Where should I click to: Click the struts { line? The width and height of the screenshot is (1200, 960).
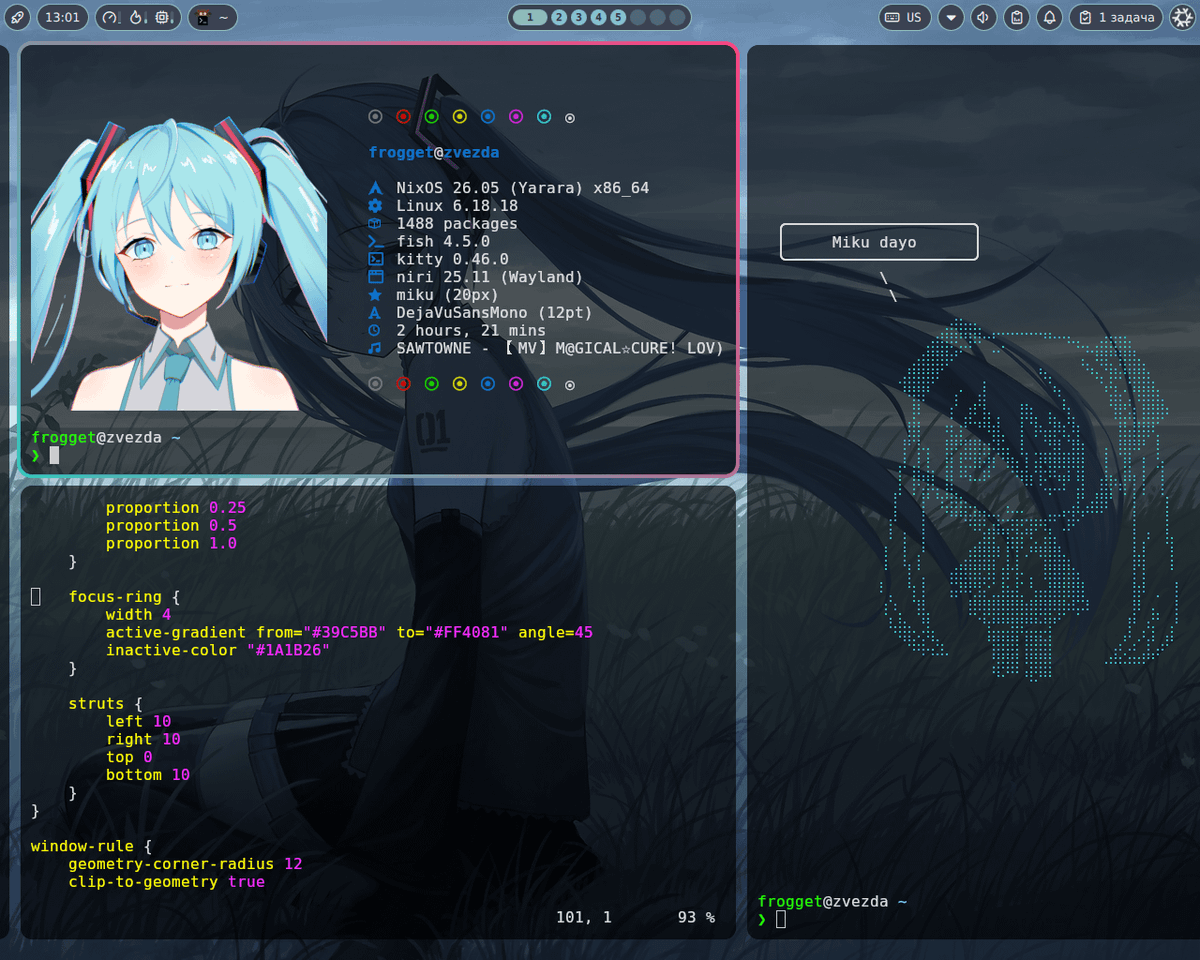105,704
